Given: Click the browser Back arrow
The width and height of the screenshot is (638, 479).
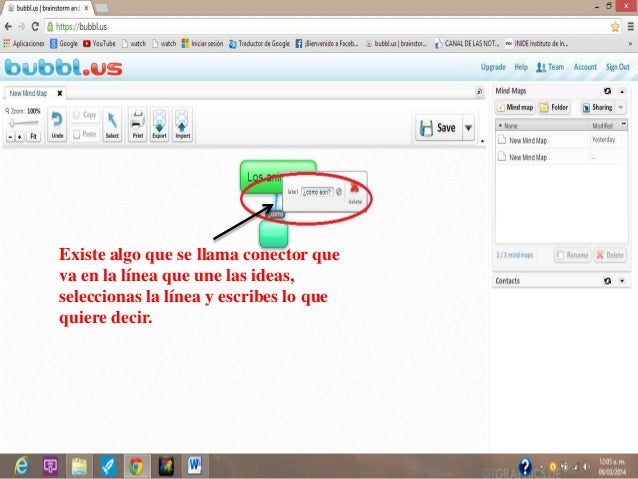Looking at the screenshot, I should [x=8, y=27].
